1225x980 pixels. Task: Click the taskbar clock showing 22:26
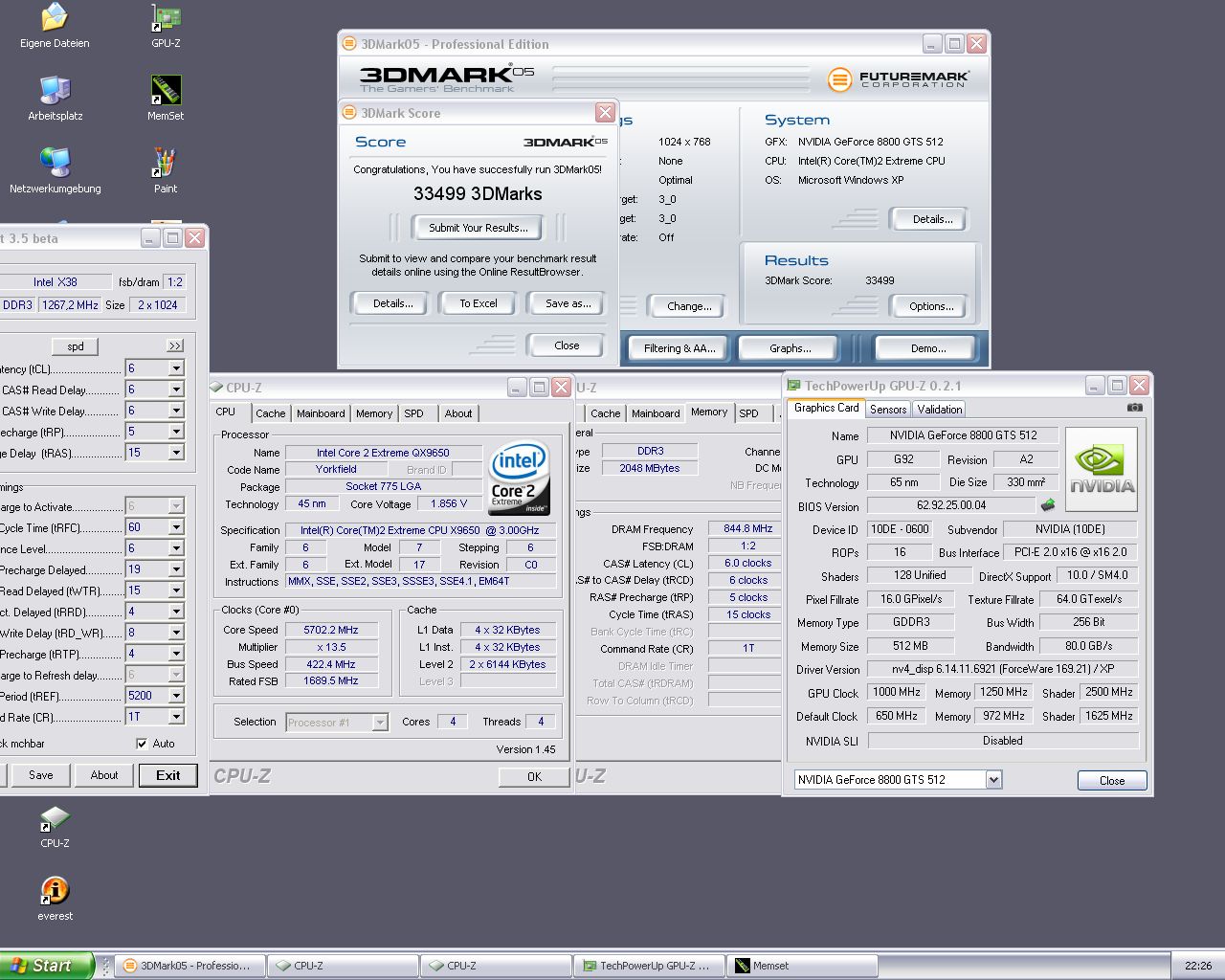pyautogui.click(x=1198, y=966)
